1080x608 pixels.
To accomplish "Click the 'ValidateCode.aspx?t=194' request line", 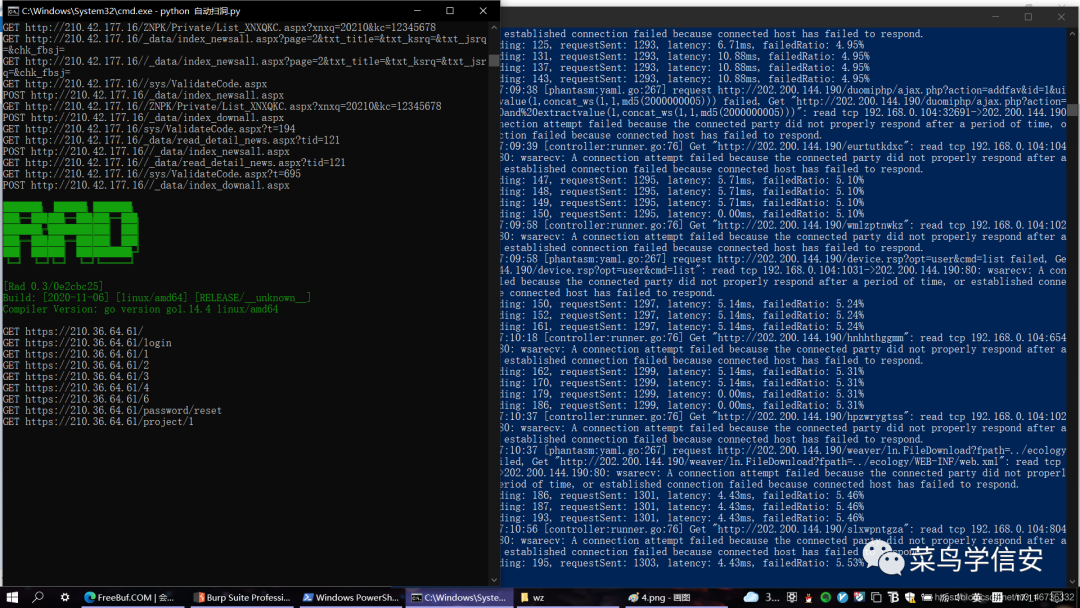I will (149, 129).
